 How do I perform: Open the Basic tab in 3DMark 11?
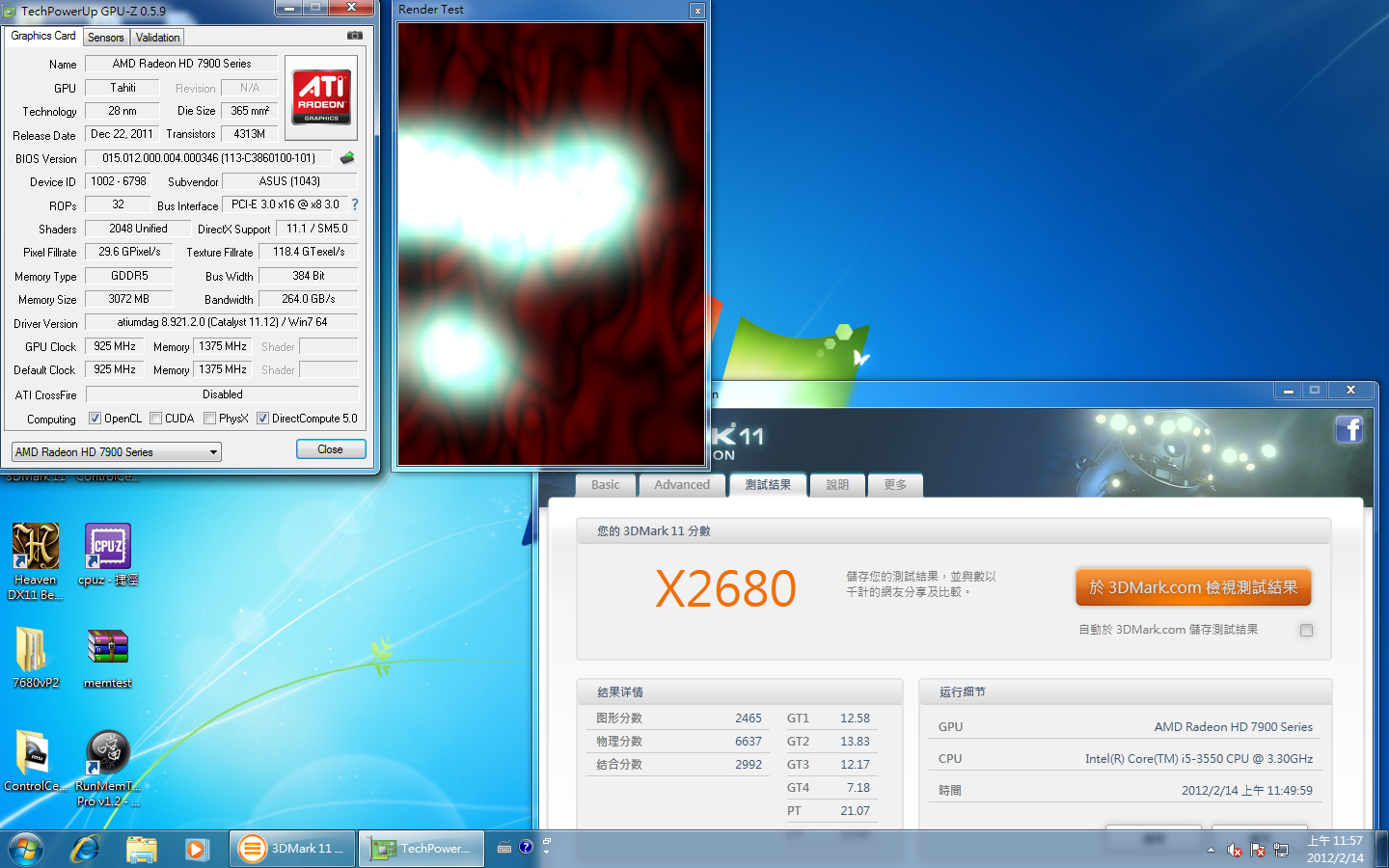point(606,485)
